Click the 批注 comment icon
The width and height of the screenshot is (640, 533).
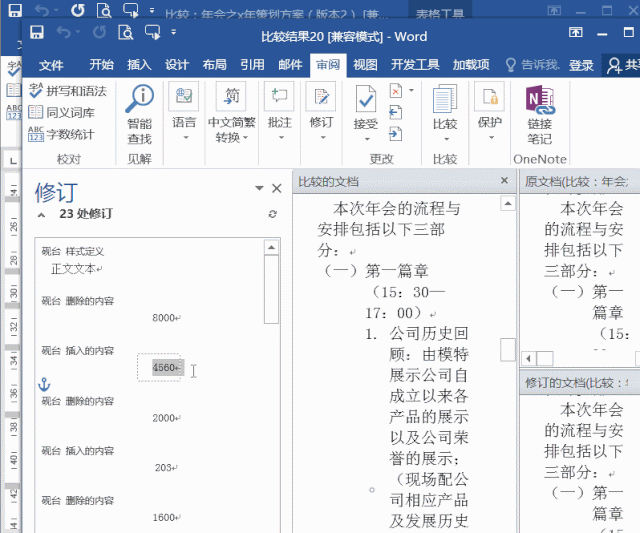[x=279, y=96]
